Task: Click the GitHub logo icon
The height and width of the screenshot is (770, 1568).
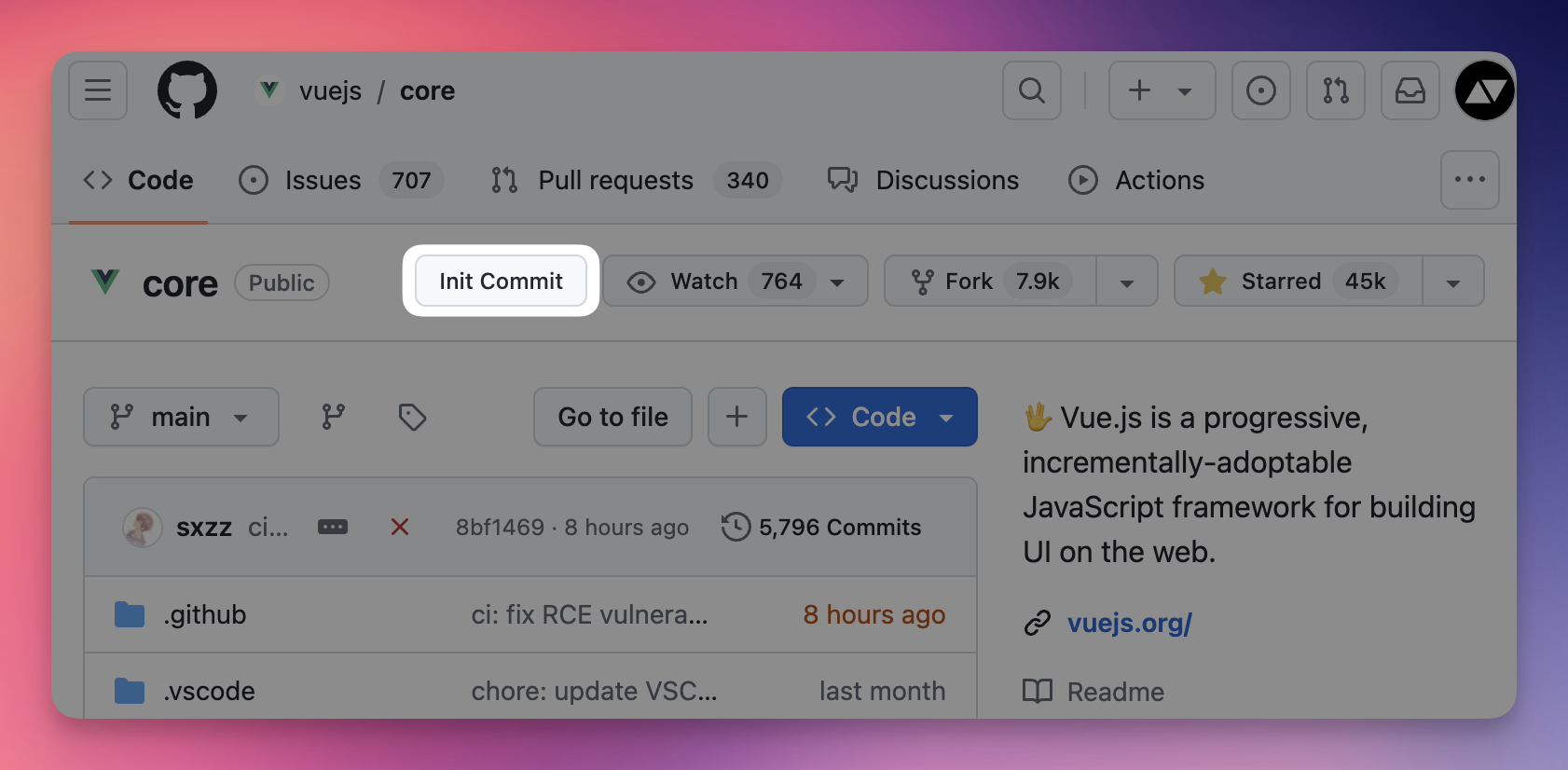Action: [x=187, y=90]
